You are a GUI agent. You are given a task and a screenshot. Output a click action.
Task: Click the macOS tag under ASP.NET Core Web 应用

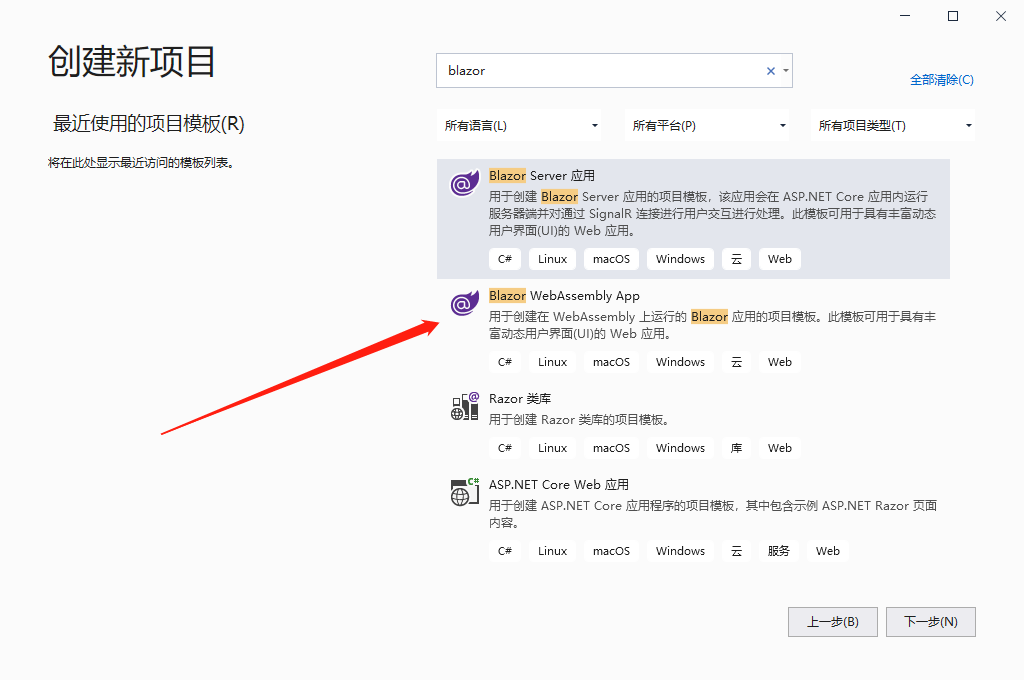[x=611, y=551]
